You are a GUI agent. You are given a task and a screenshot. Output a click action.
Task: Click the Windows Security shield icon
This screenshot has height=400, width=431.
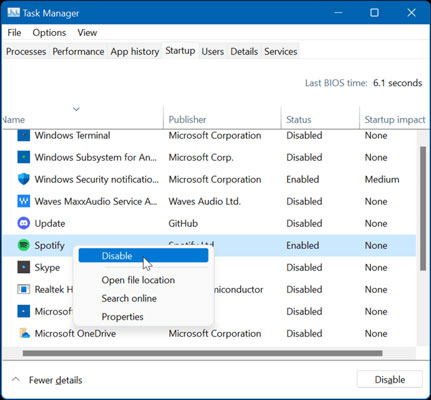pyautogui.click(x=24, y=179)
